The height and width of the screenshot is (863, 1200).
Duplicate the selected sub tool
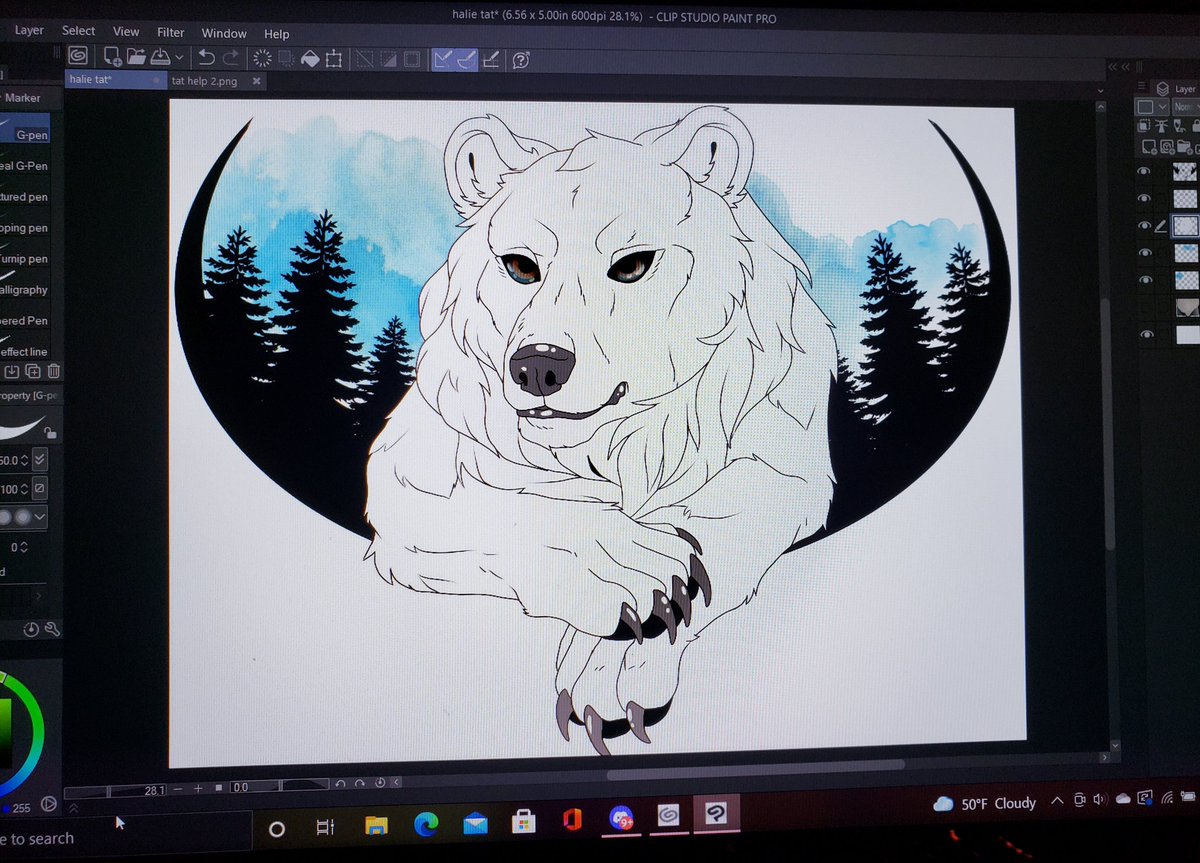pyautogui.click(x=33, y=372)
